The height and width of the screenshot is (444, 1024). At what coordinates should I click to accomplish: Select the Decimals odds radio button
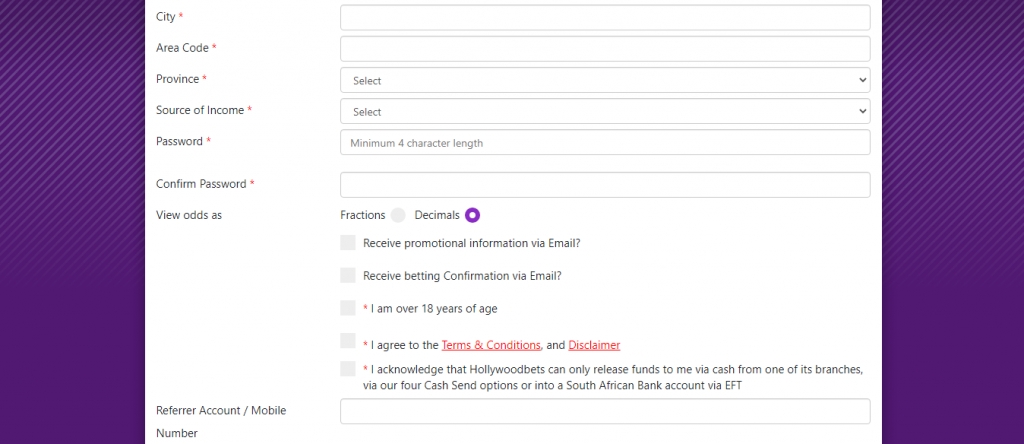pyautogui.click(x=472, y=215)
